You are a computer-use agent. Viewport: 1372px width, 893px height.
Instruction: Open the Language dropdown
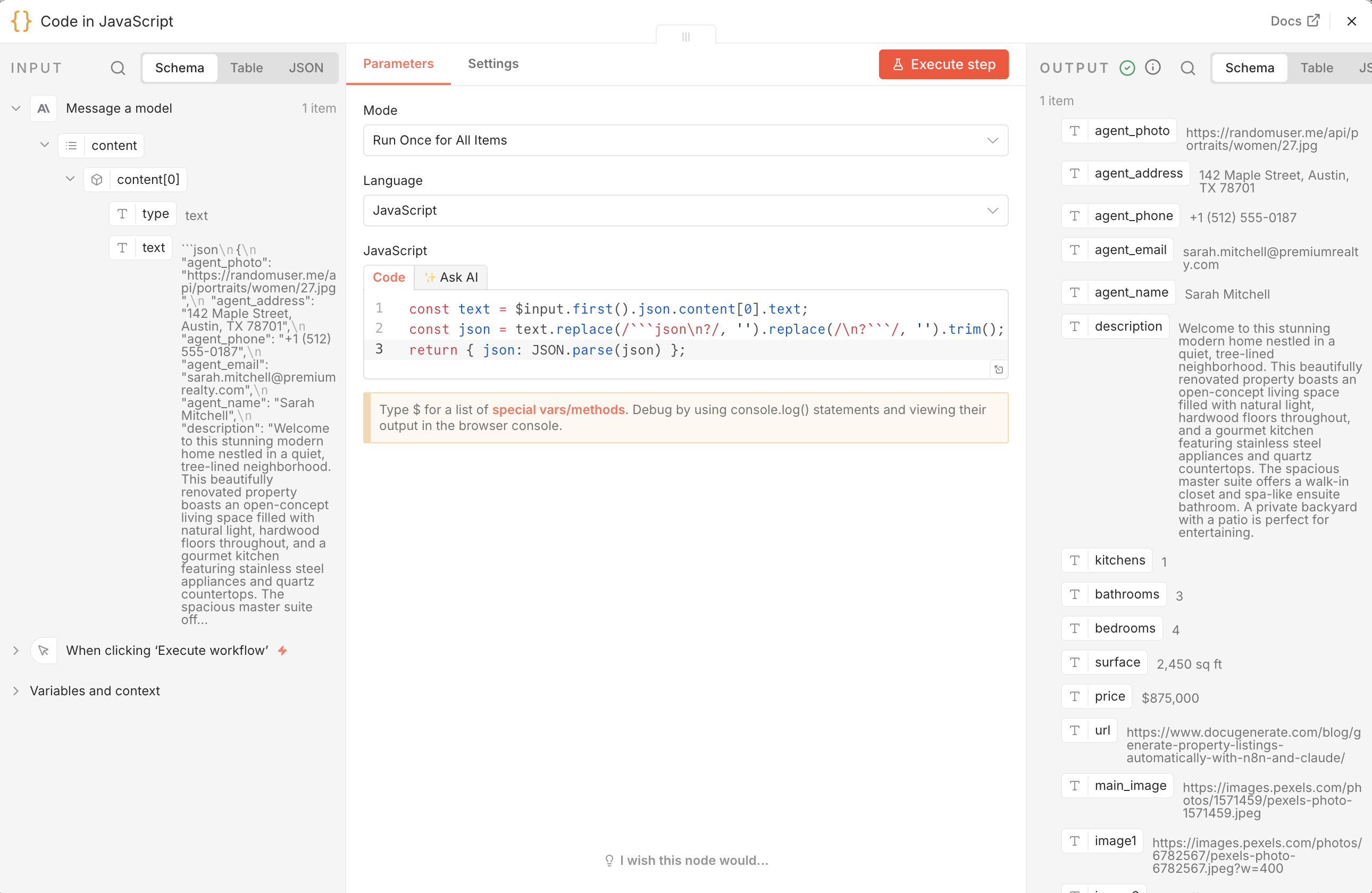[x=685, y=210]
